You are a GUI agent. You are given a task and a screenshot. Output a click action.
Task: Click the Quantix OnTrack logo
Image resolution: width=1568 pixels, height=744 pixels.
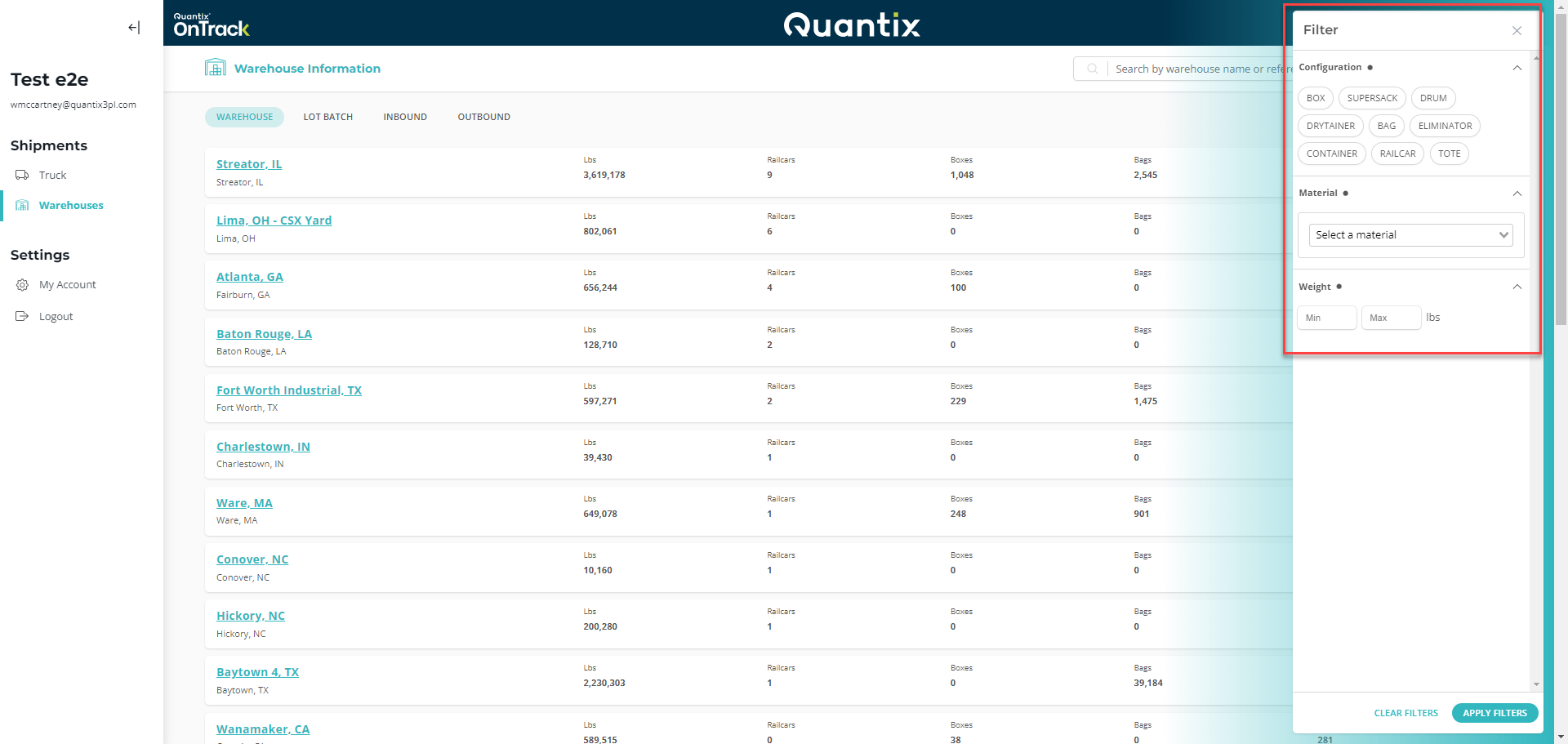click(212, 25)
